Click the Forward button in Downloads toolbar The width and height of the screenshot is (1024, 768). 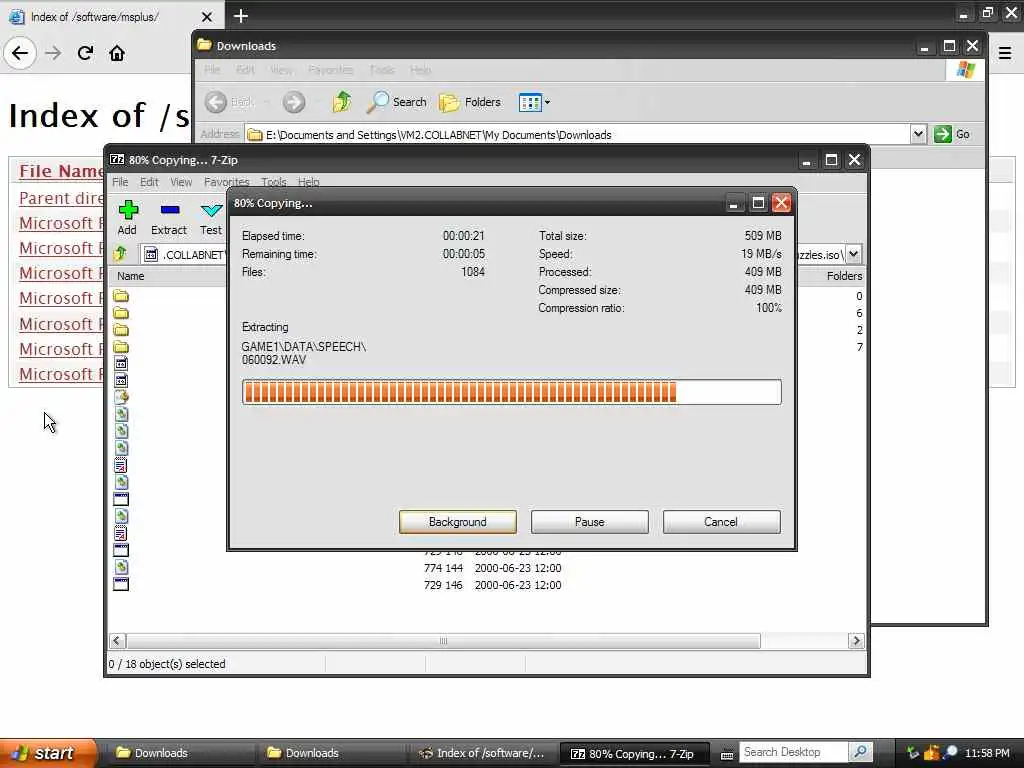coord(294,102)
